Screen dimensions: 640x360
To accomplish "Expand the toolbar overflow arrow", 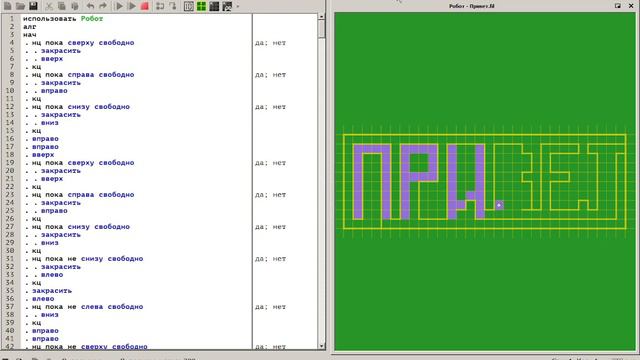I will pyautogui.click(x=238, y=7).
